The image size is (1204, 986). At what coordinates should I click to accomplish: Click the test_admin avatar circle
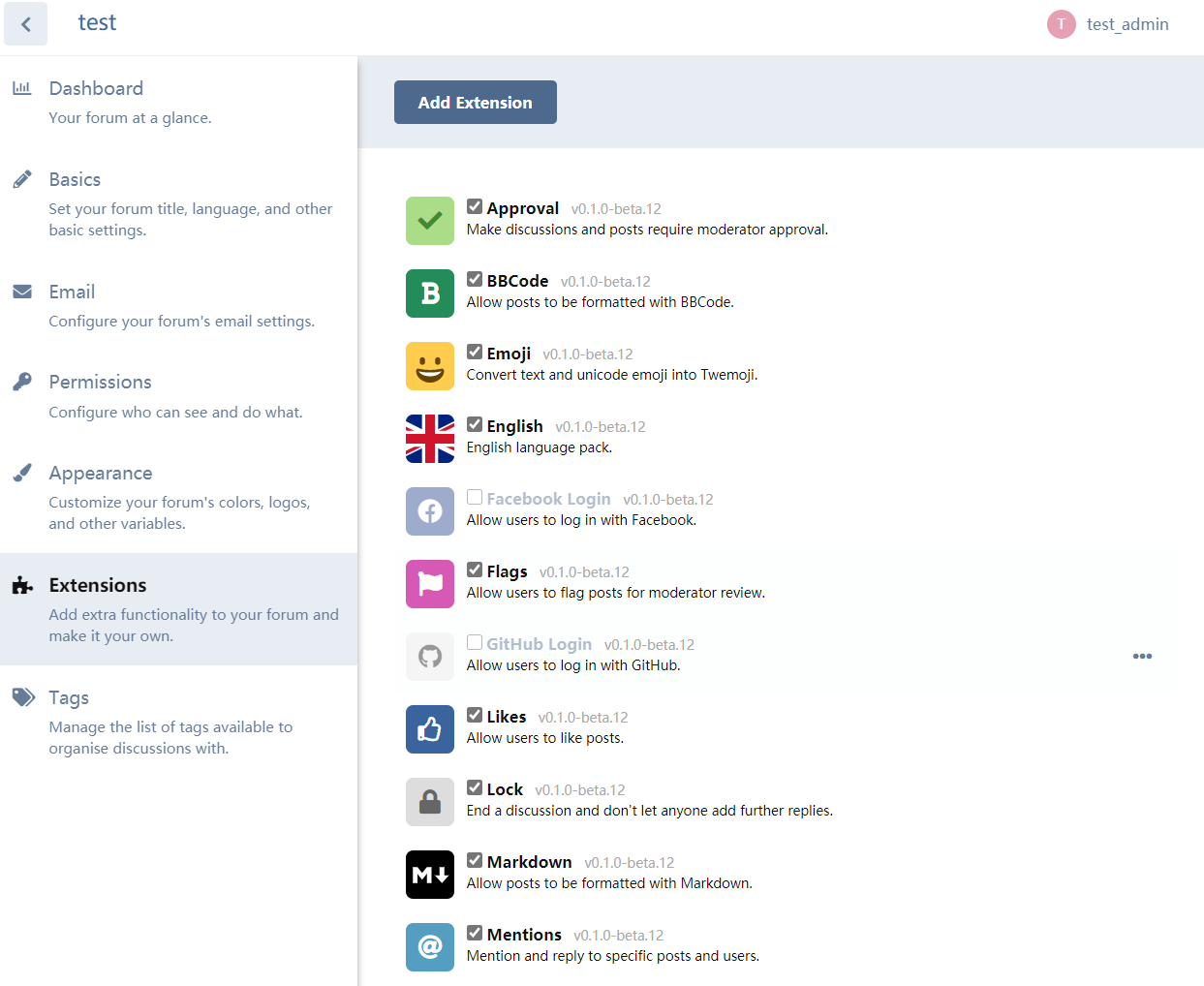pyautogui.click(x=1062, y=24)
